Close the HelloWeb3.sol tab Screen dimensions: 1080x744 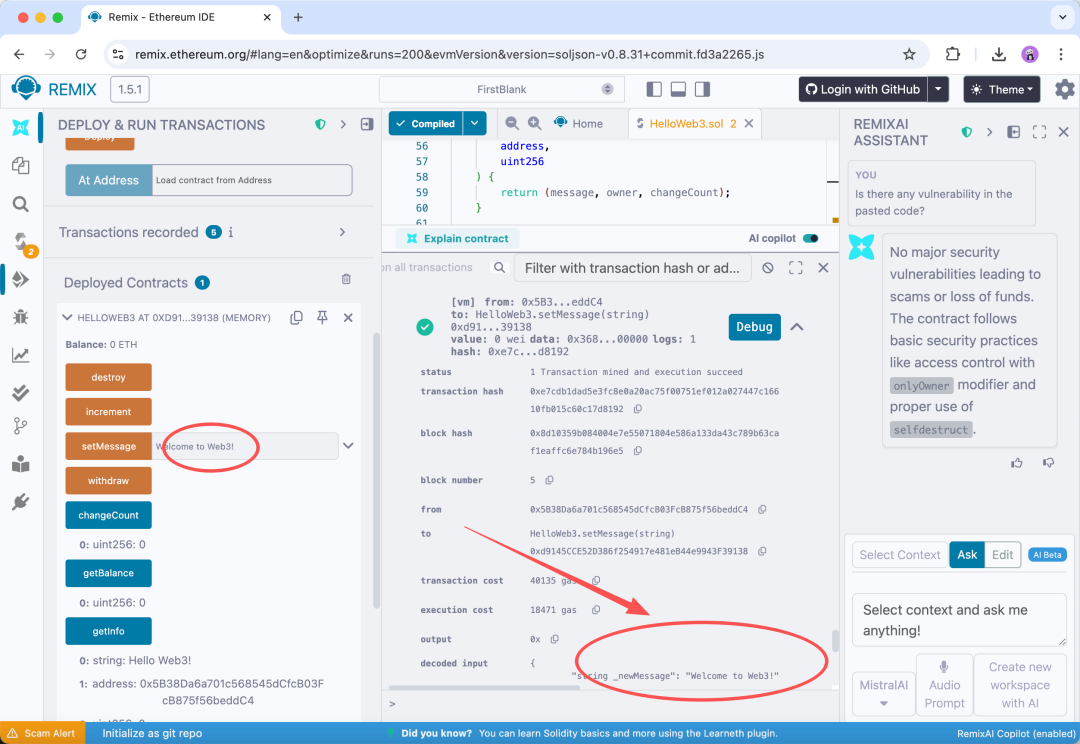pyautogui.click(x=749, y=123)
